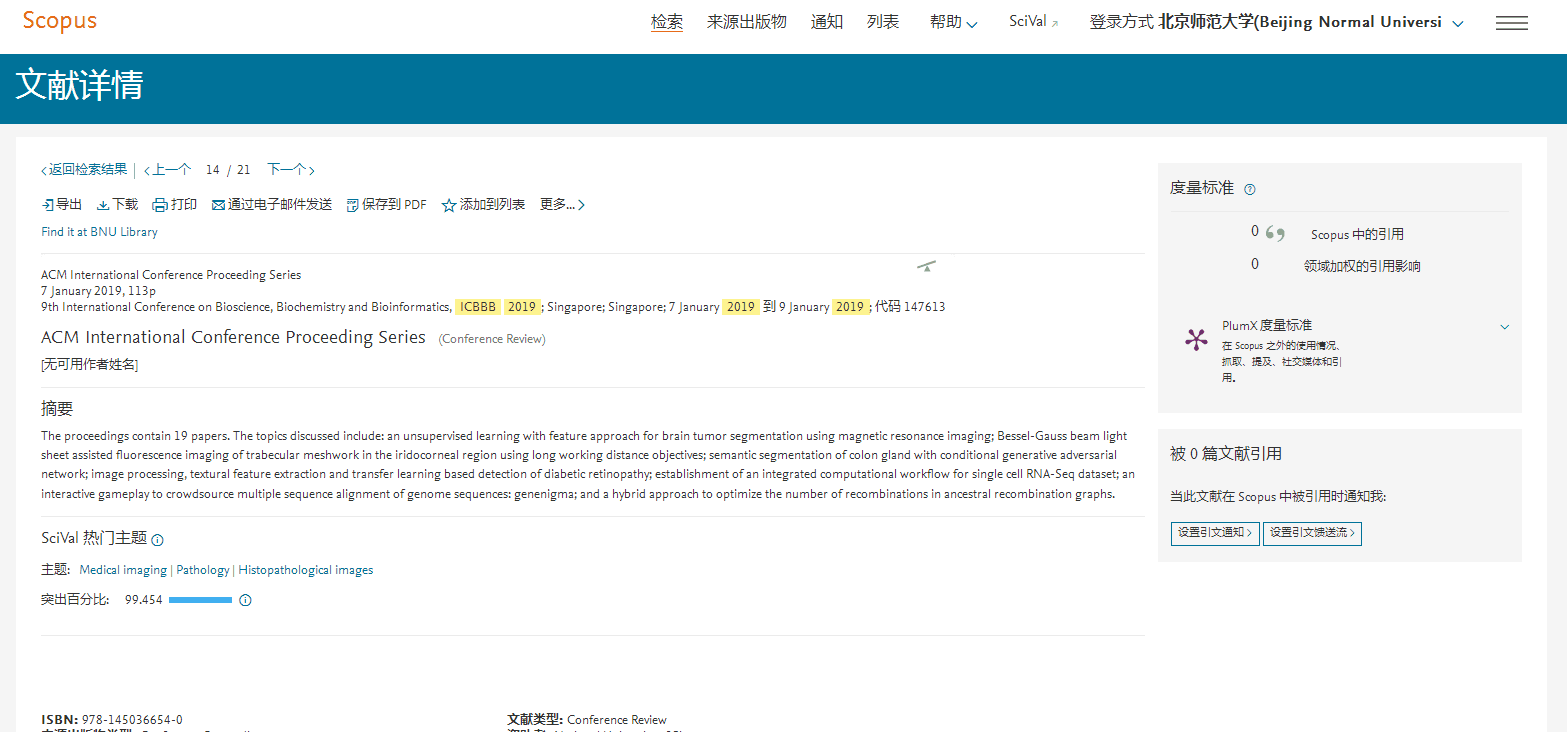
Task: Click the PlumX metrics logo icon
Action: [x=1196, y=340]
